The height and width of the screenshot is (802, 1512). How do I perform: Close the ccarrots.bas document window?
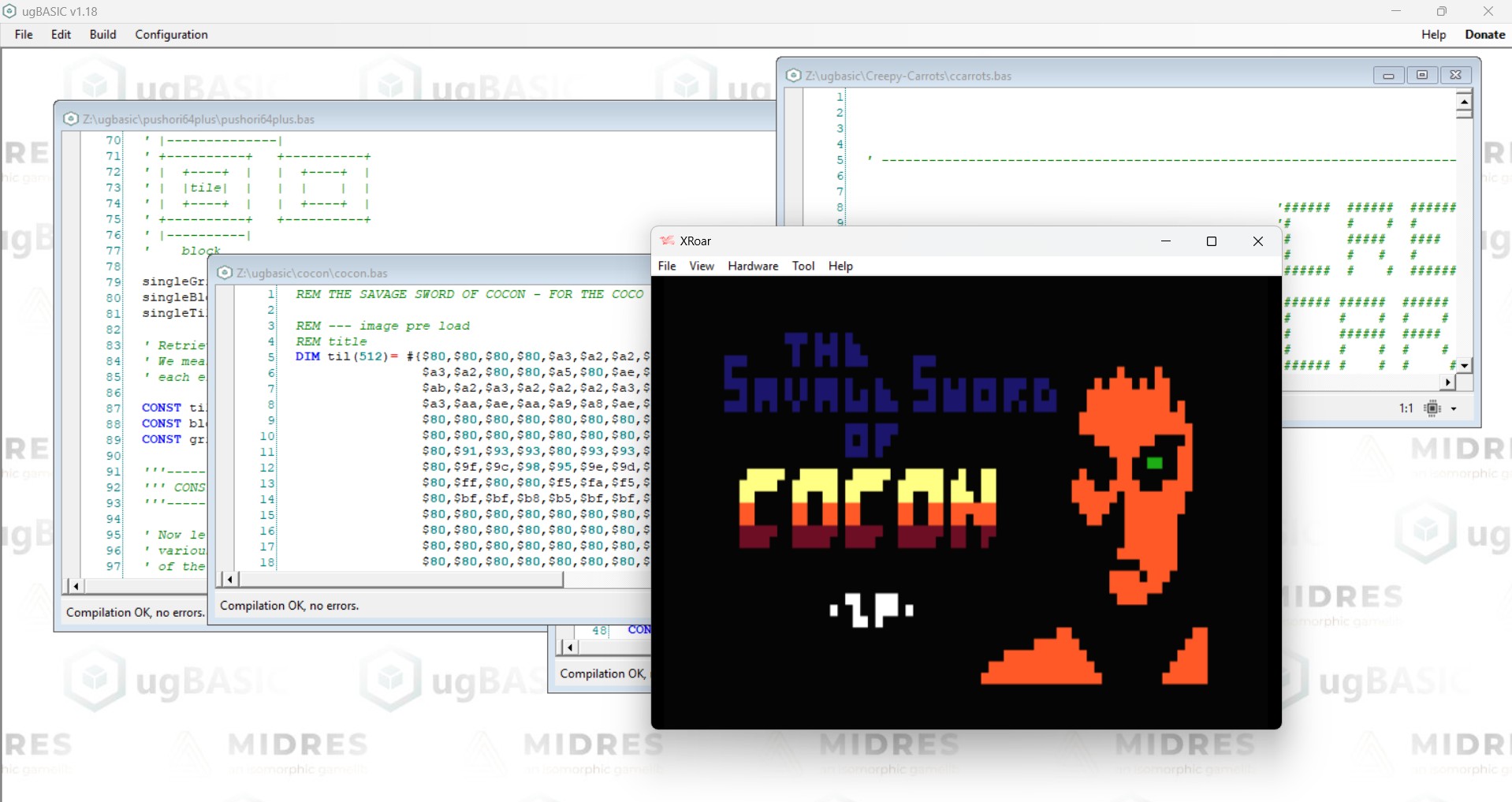1456,75
